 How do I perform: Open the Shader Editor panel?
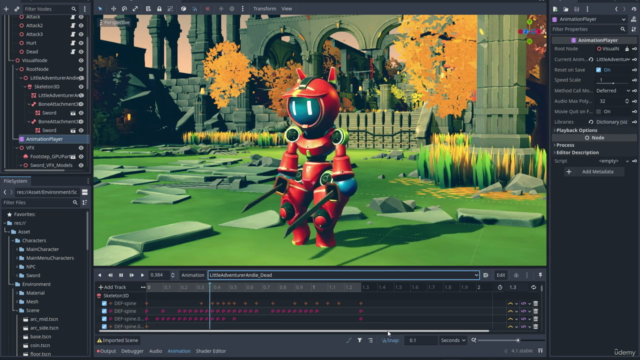[x=211, y=351]
